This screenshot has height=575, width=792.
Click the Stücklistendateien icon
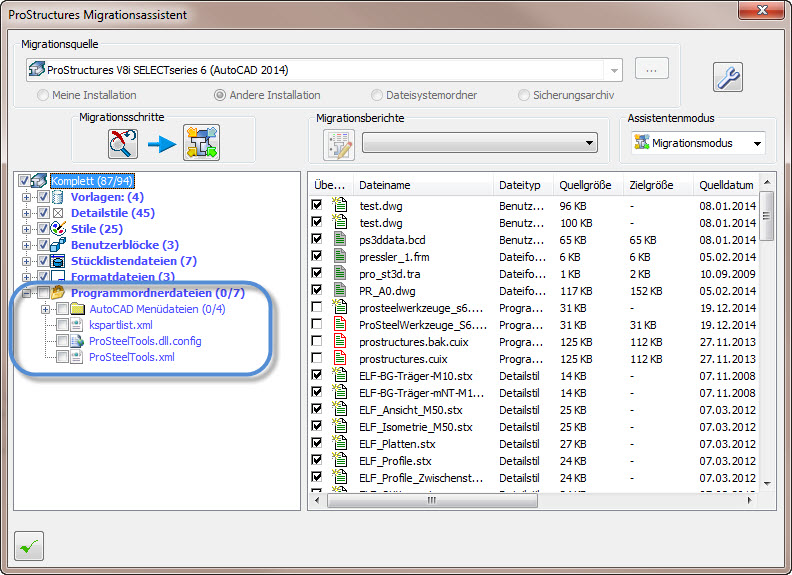coord(58,261)
